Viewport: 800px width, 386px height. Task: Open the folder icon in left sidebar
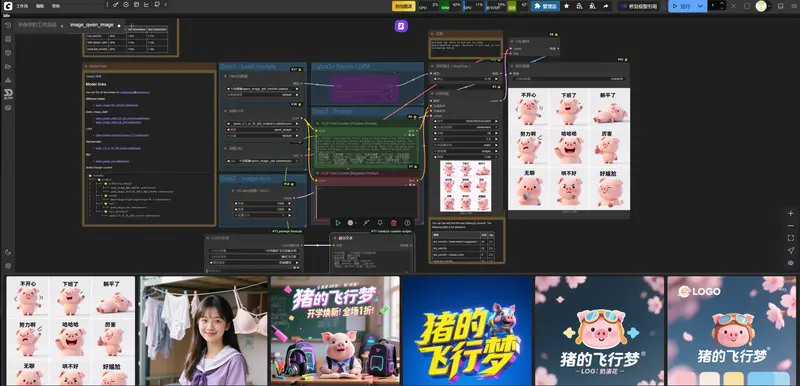point(8,66)
